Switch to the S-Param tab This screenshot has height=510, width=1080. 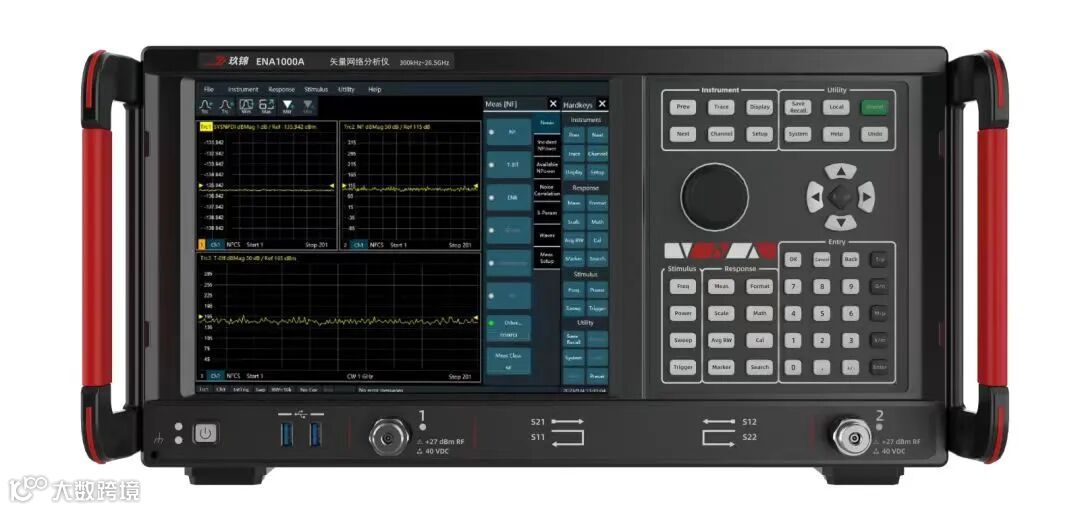pyautogui.click(x=547, y=213)
